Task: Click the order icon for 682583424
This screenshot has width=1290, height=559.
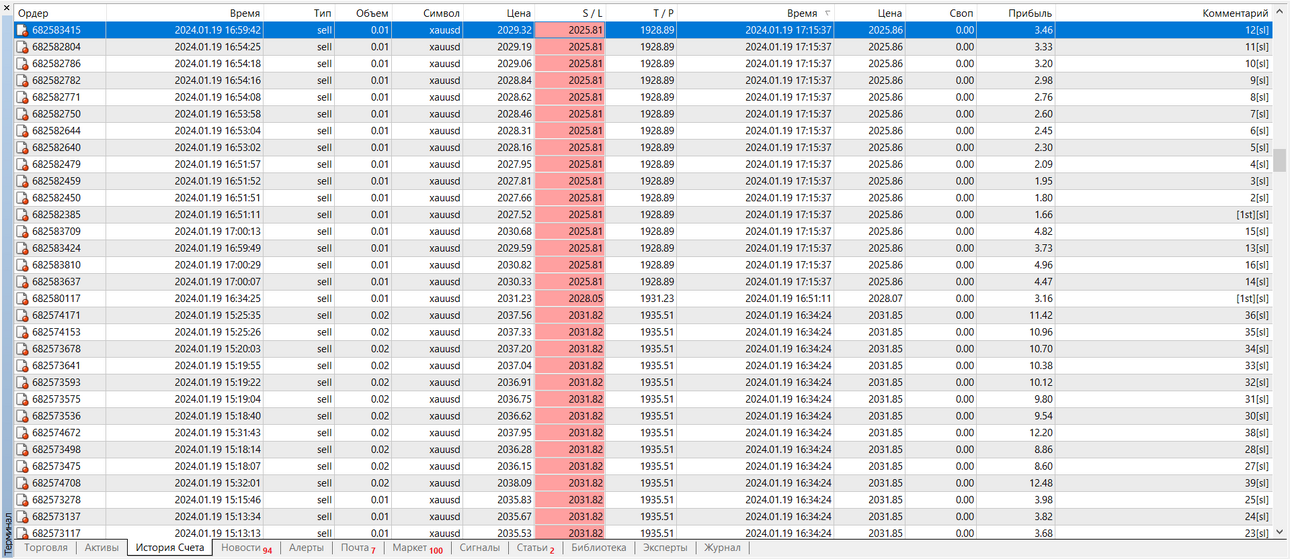Action: [x=22, y=248]
